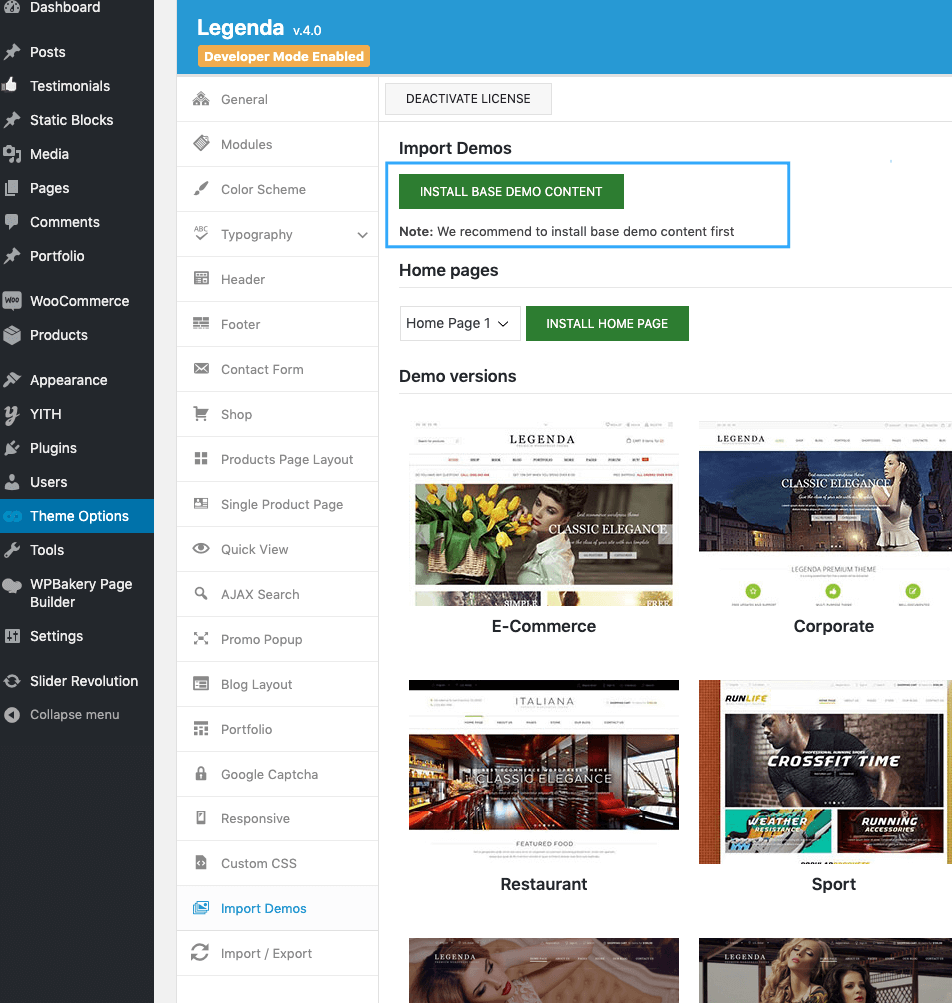Select the Import / Export refresh icon

[x=200, y=952]
